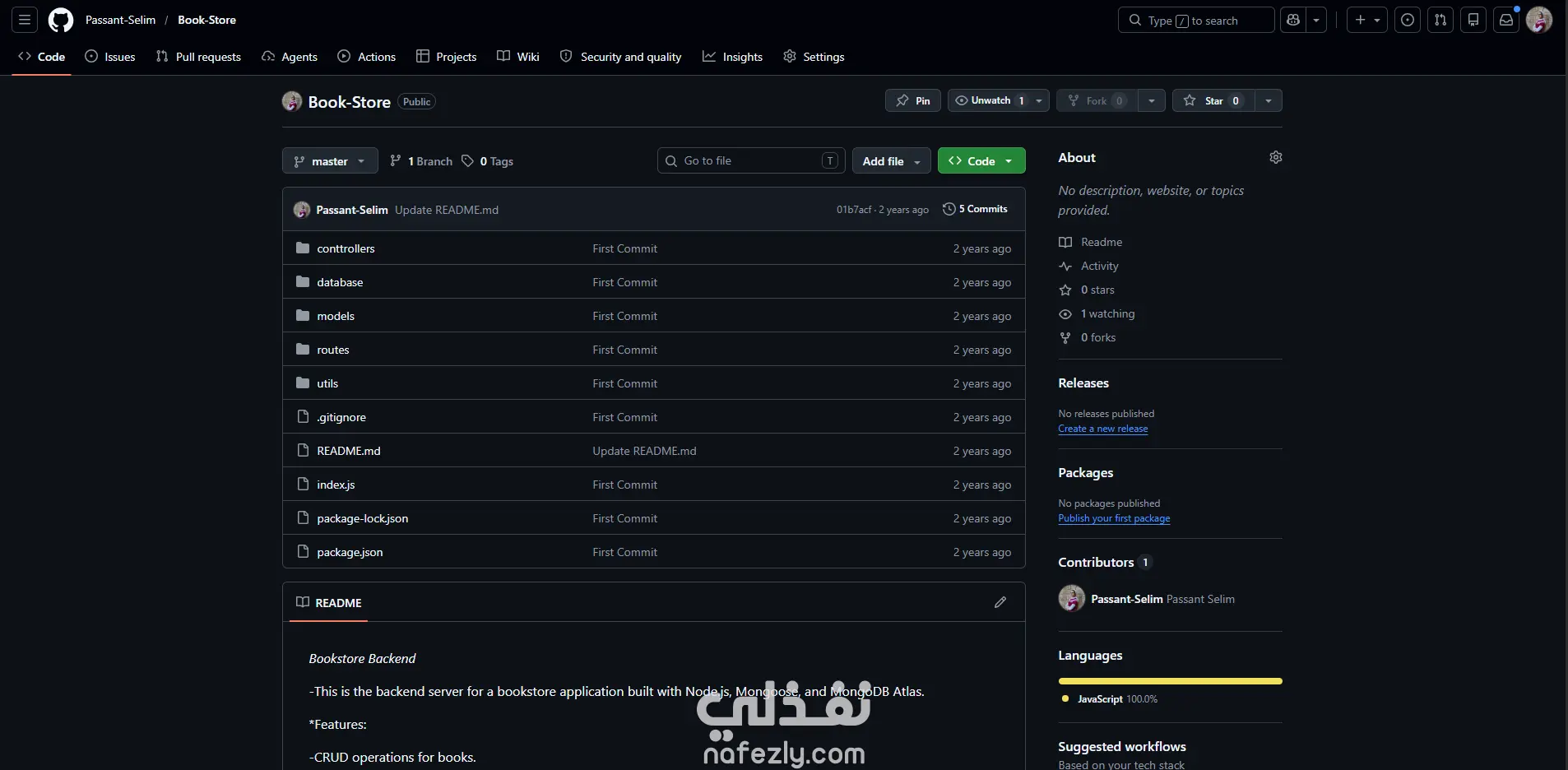View the 0 stars link

[1087, 290]
